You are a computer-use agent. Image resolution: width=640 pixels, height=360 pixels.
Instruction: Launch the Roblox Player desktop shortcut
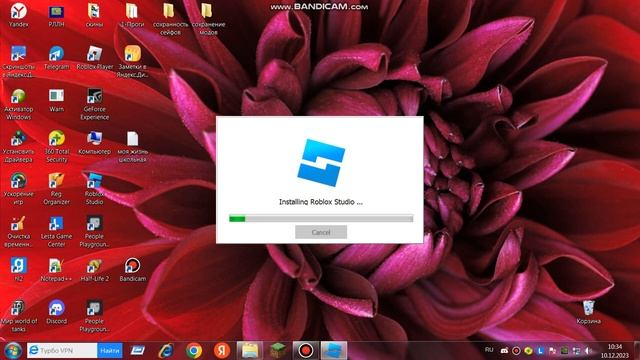pyautogui.click(x=94, y=58)
